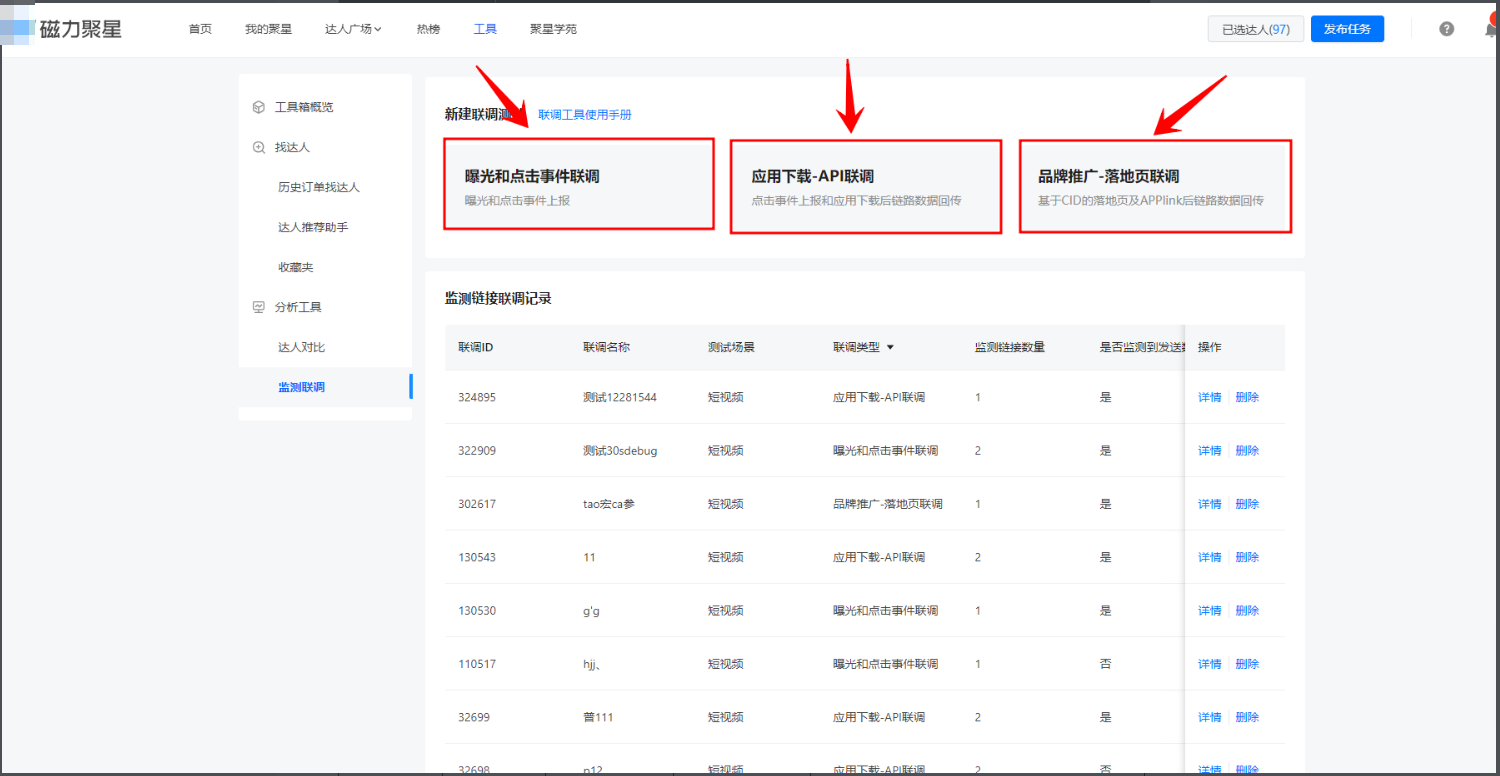Click the 监测链接联调记录 heading
This screenshot has height=776, width=1500.
pyautogui.click(x=498, y=298)
